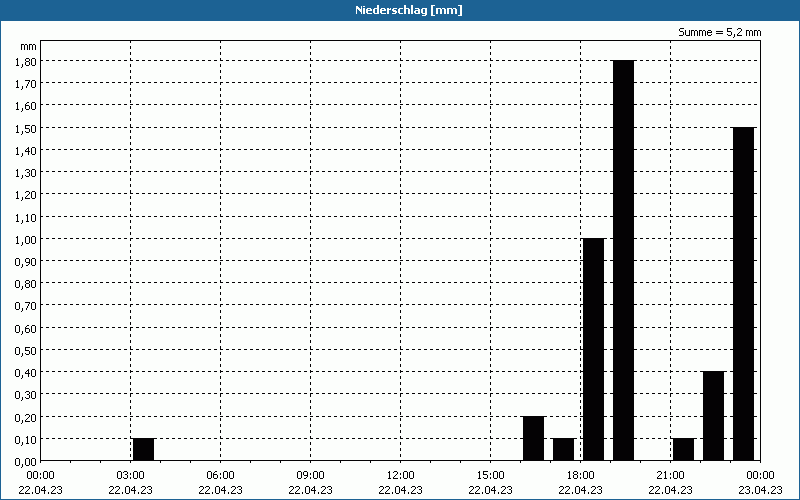Click the 0,20 y-axis value
This screenshot has height=500, width=800.
[26, 417]
